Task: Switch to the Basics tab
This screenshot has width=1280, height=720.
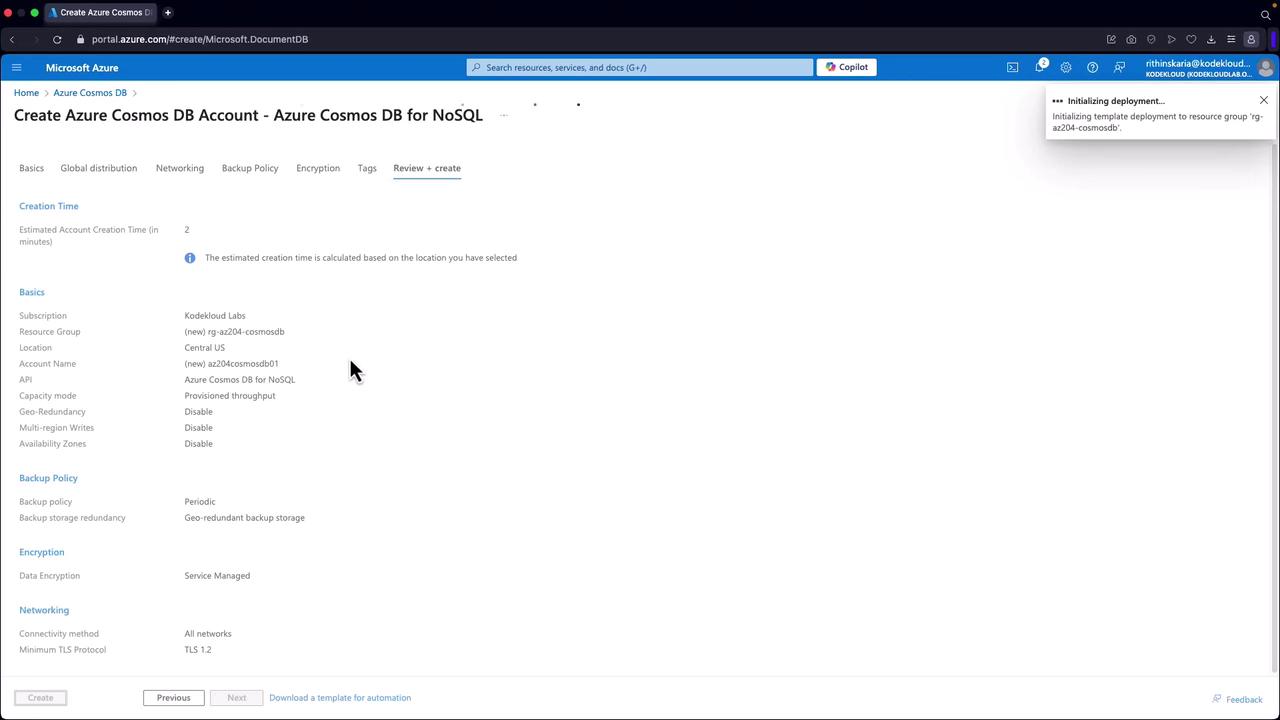Action: 31,168
